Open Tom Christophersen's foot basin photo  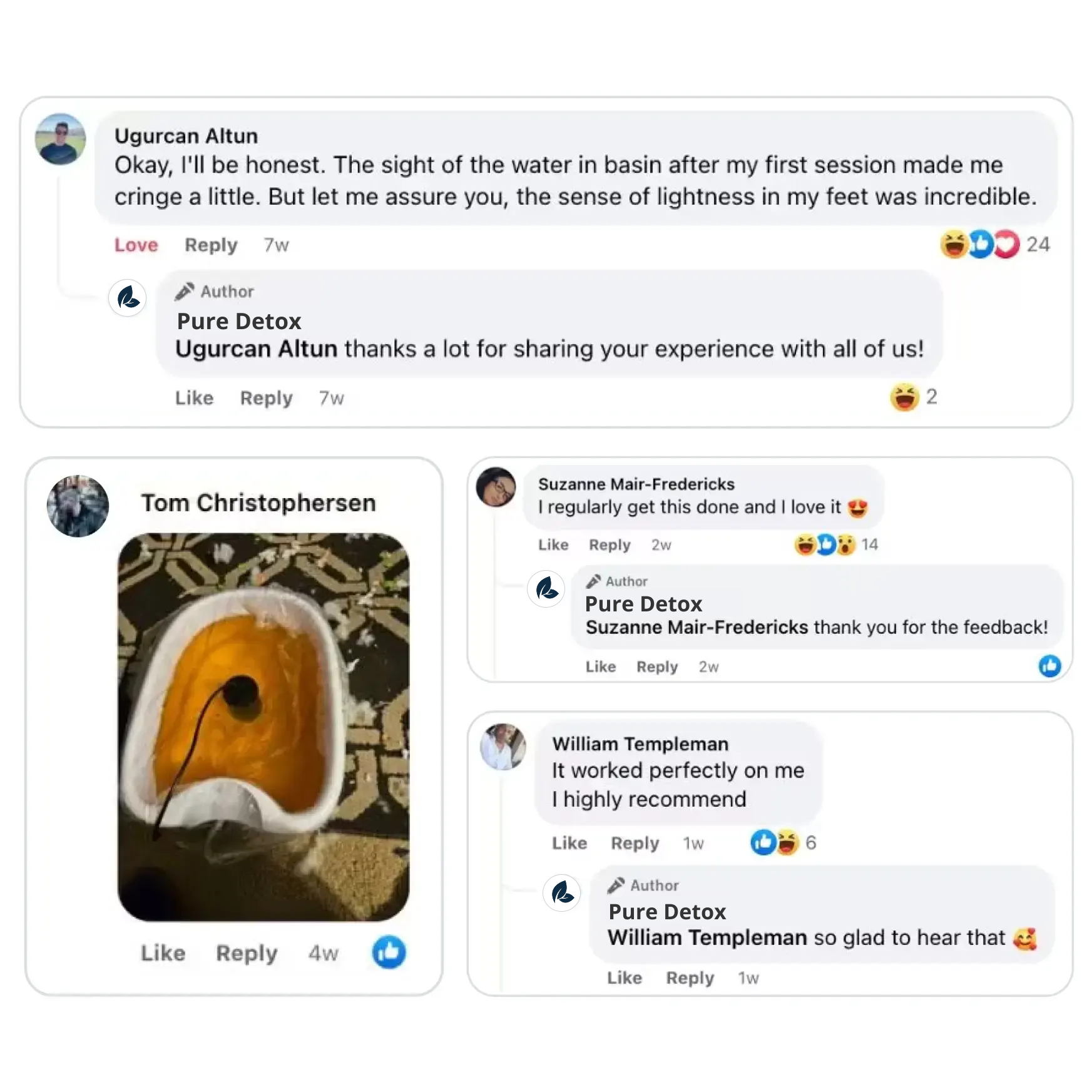click(263, 726)
